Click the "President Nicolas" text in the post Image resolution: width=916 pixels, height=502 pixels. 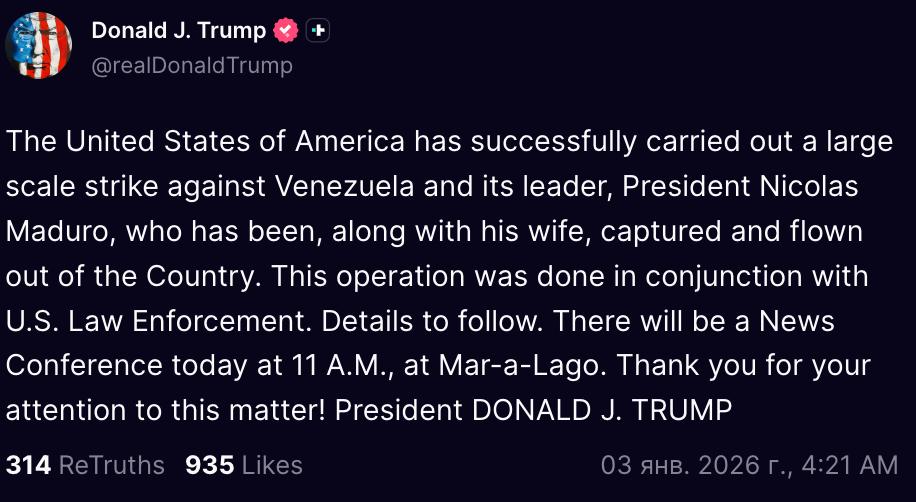754,186
